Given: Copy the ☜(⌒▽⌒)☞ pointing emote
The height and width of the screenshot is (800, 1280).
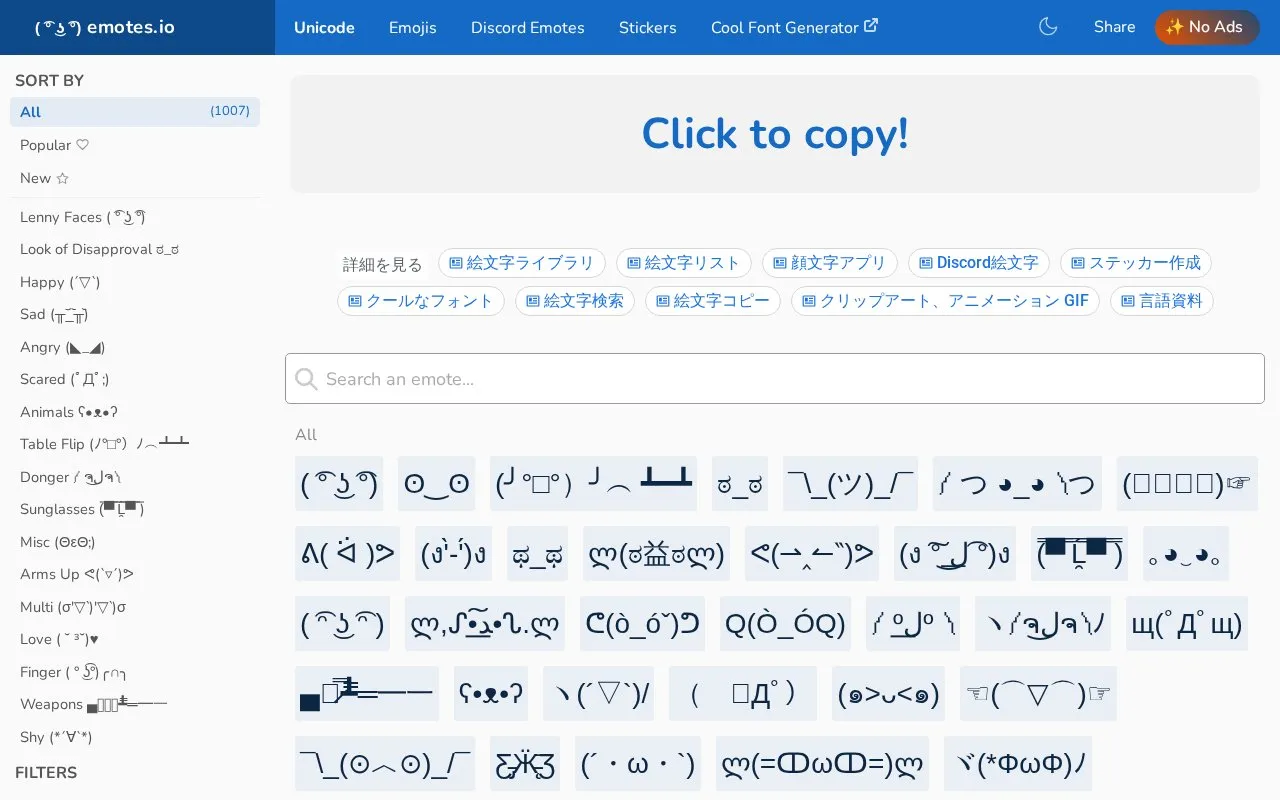Looking at the screenshot, I should click(x=1038, y=694).
